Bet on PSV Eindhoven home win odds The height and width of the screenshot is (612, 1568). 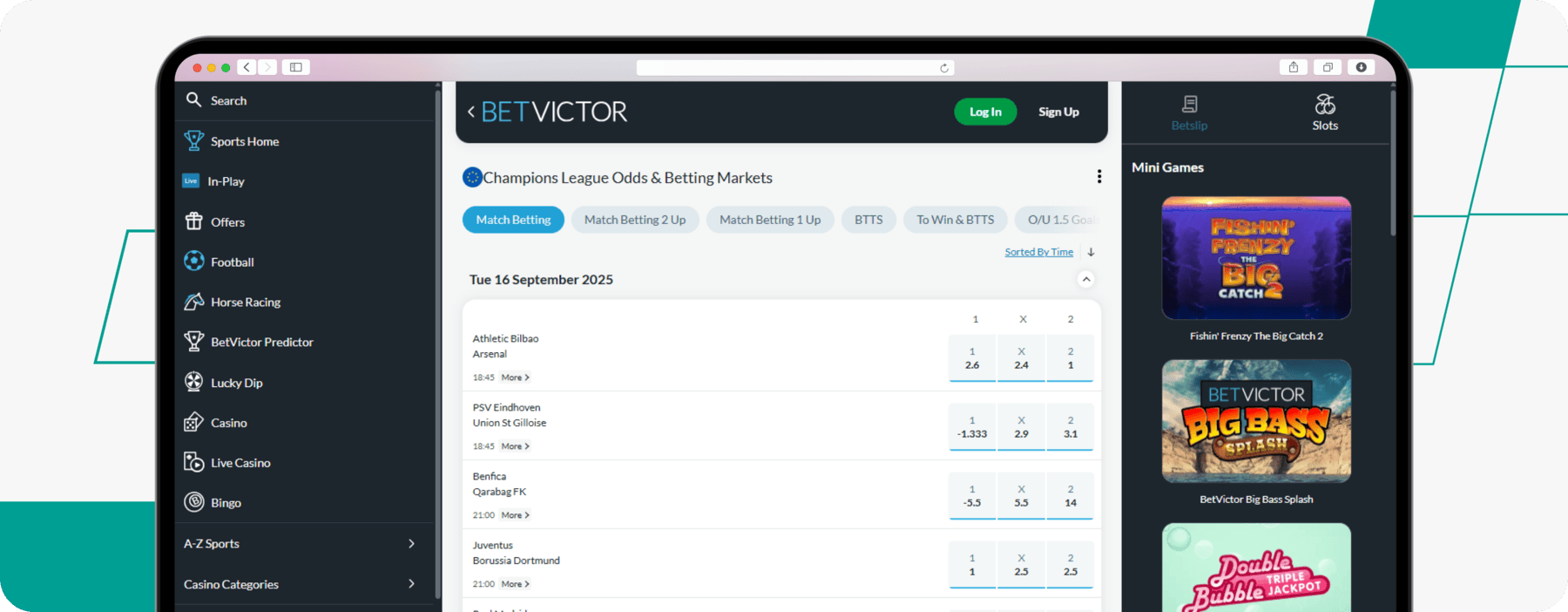pos(972,427)
